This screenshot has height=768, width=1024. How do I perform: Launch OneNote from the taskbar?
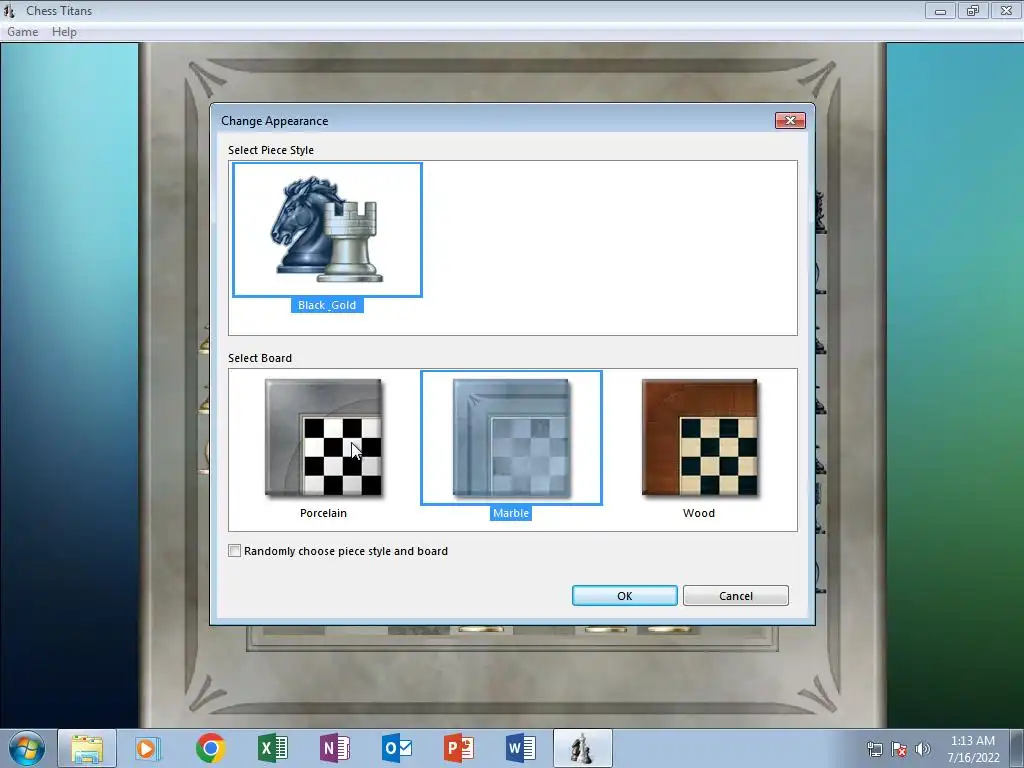[x=334, y=748]
